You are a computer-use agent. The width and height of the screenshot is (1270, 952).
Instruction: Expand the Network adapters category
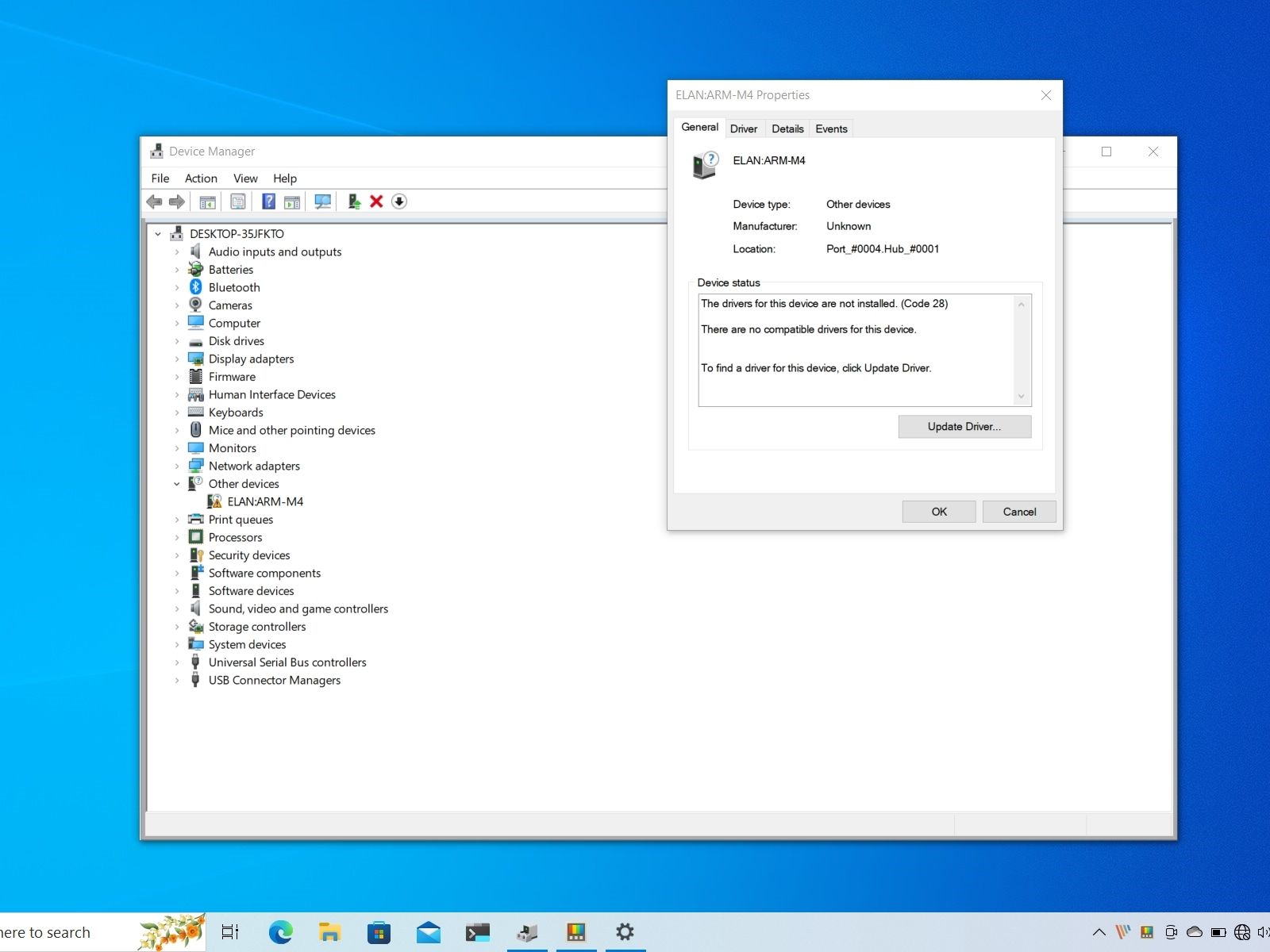pos(177,466)
